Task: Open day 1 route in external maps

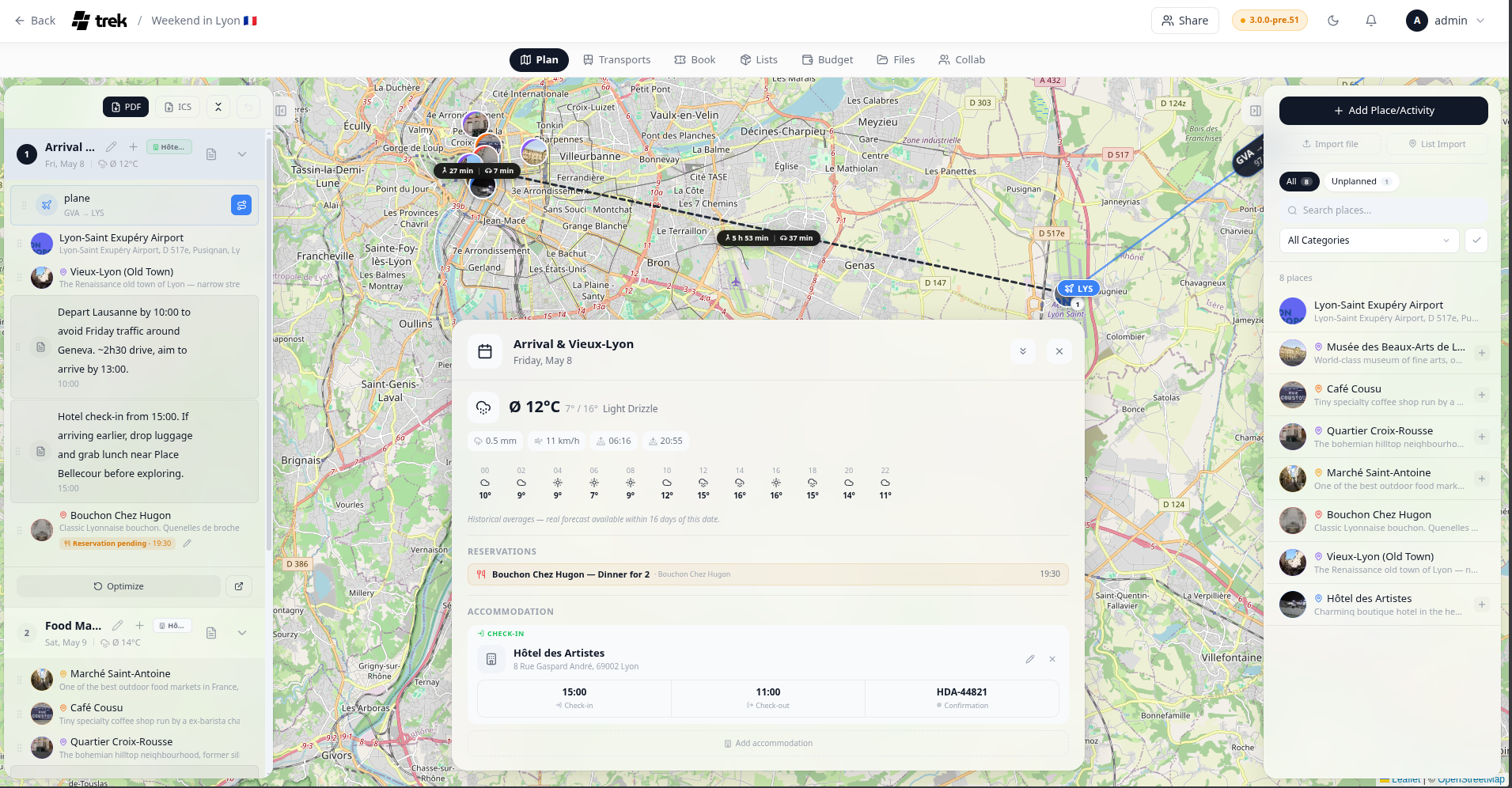Action: (x=239, y=586)
